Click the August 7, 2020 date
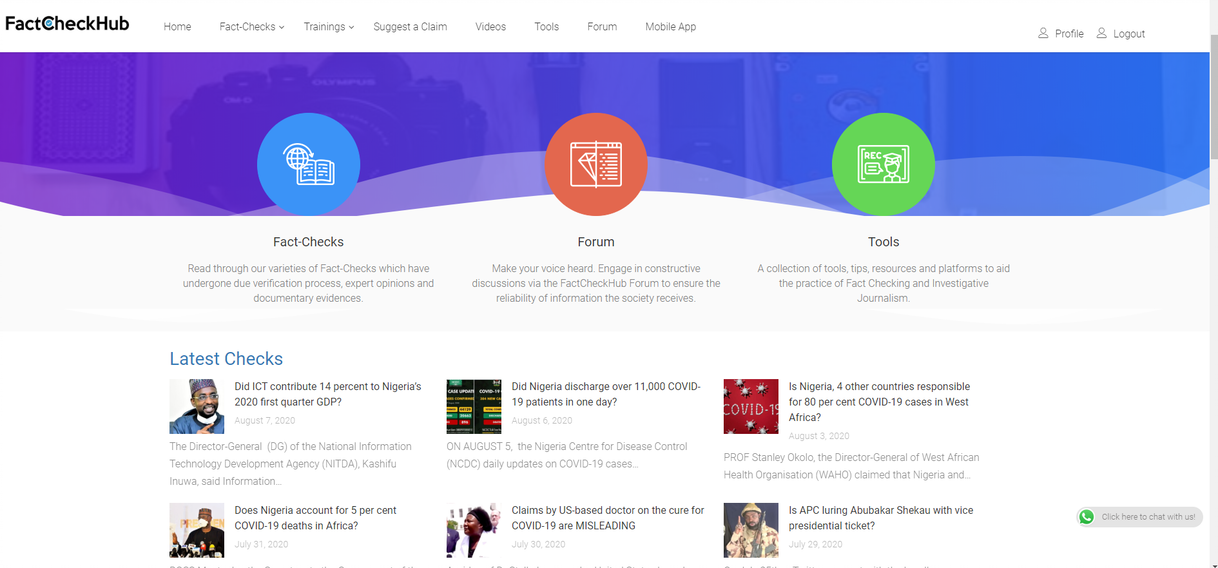Image resolution: width=1218 pixels, height=568 pixels. coord(265,421)
